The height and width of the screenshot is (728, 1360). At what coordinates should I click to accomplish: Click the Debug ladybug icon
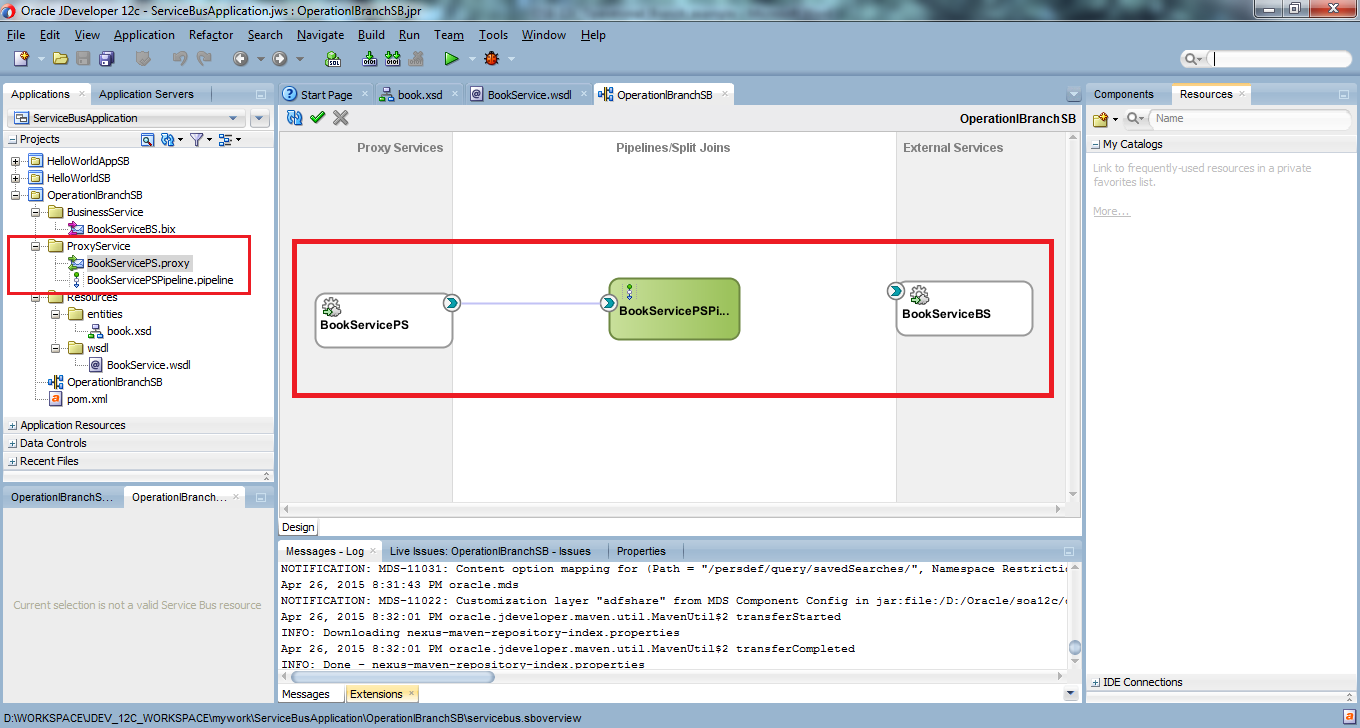tap(494, 59)
